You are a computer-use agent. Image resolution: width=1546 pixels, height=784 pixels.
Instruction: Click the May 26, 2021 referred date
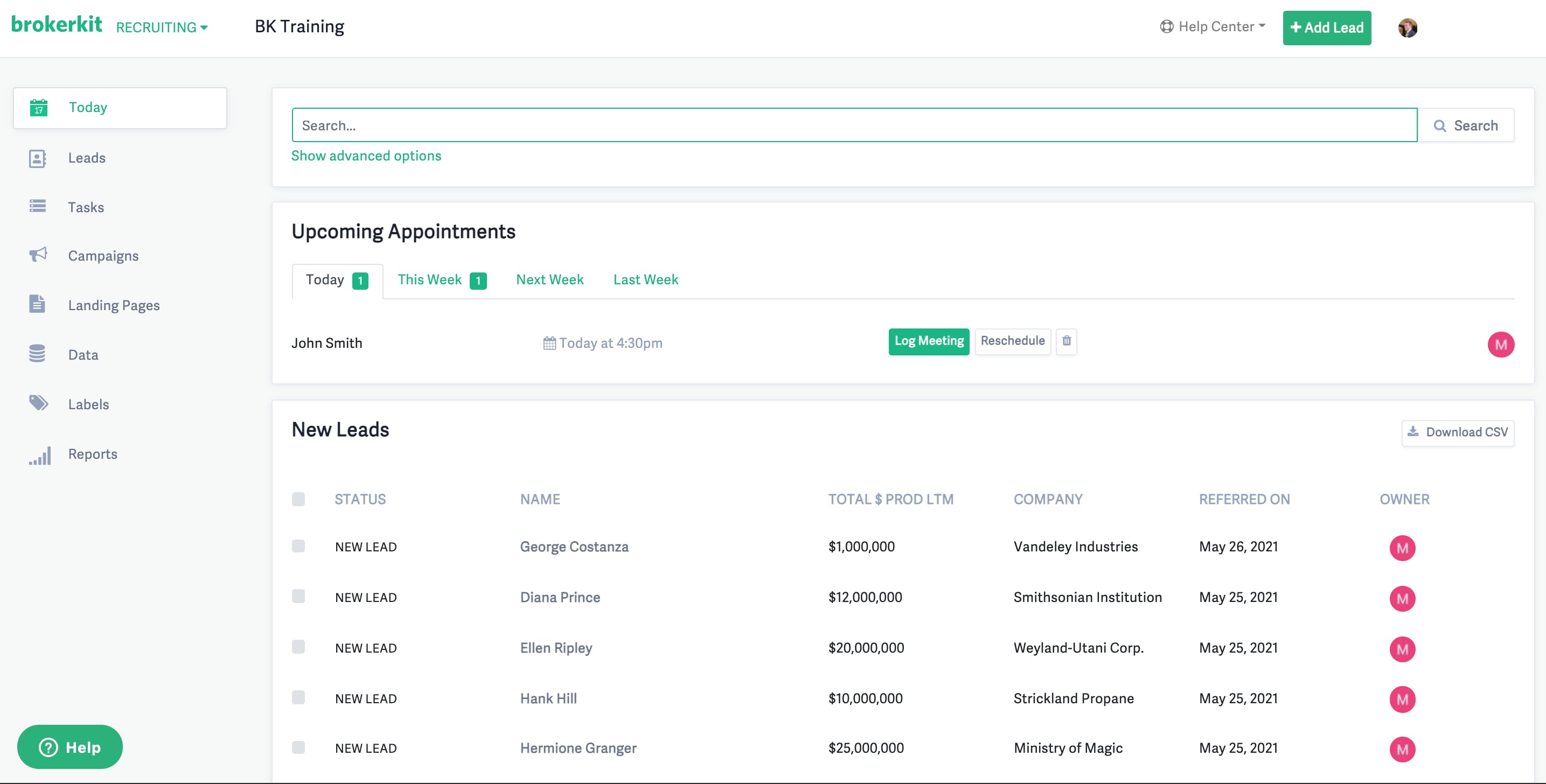[1238, 547]
